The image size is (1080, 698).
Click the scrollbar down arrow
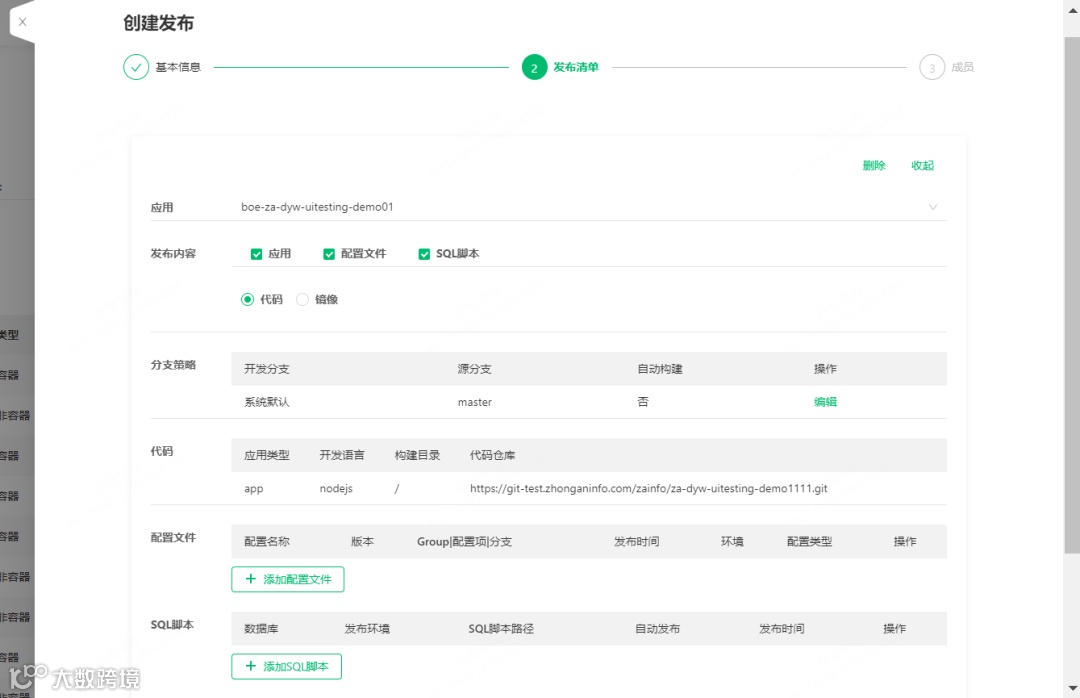tap(1072, 688)
